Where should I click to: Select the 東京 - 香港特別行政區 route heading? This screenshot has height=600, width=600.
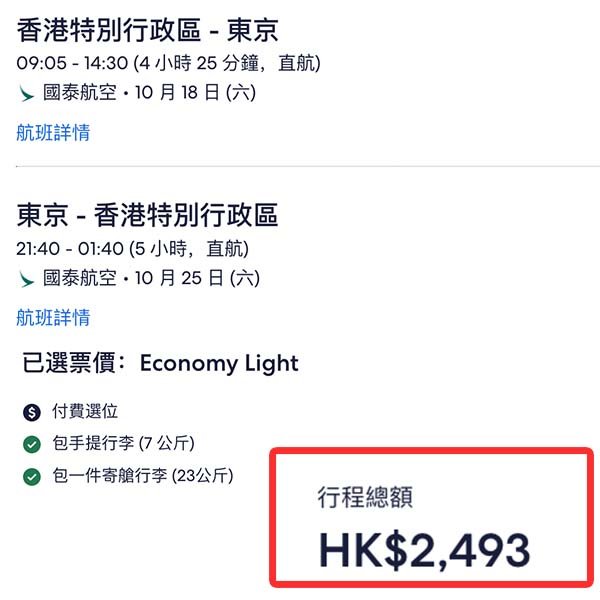147,215
